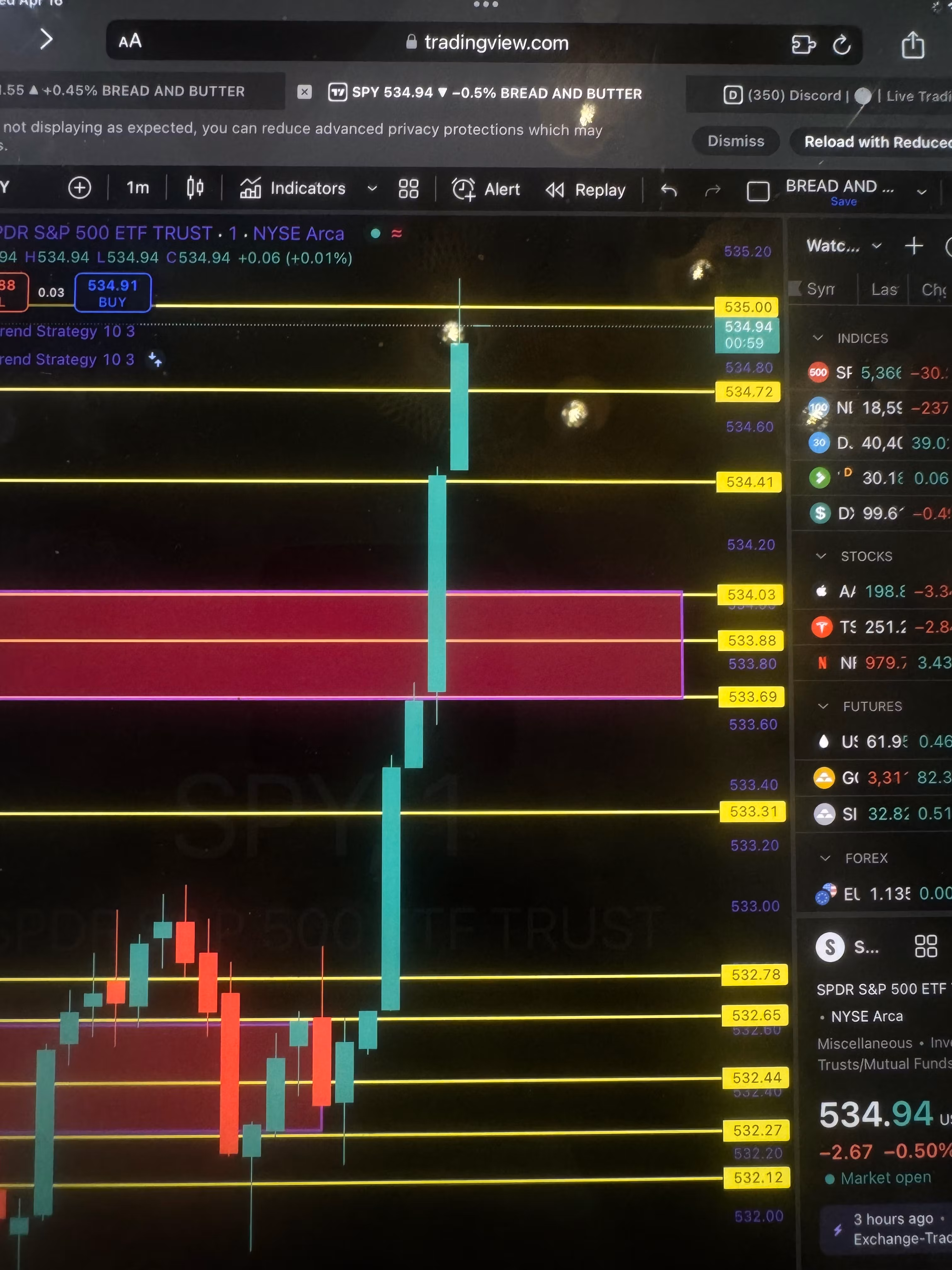
Task: Open the candlestick chart style icon
Action: (x=195, y=188)
